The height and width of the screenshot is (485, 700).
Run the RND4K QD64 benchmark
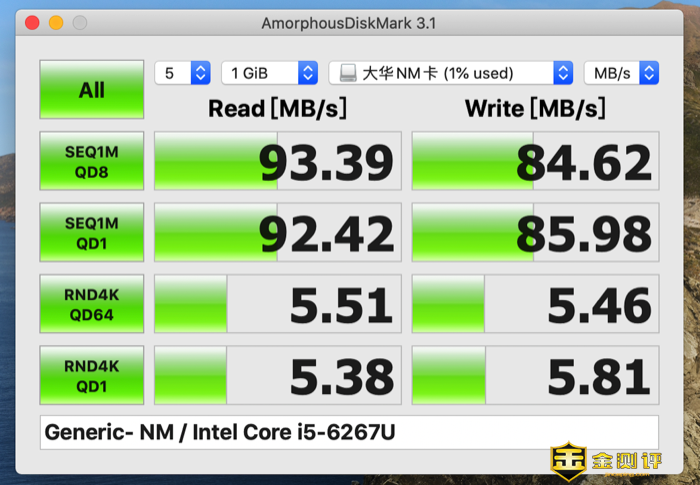coord(92,304)
